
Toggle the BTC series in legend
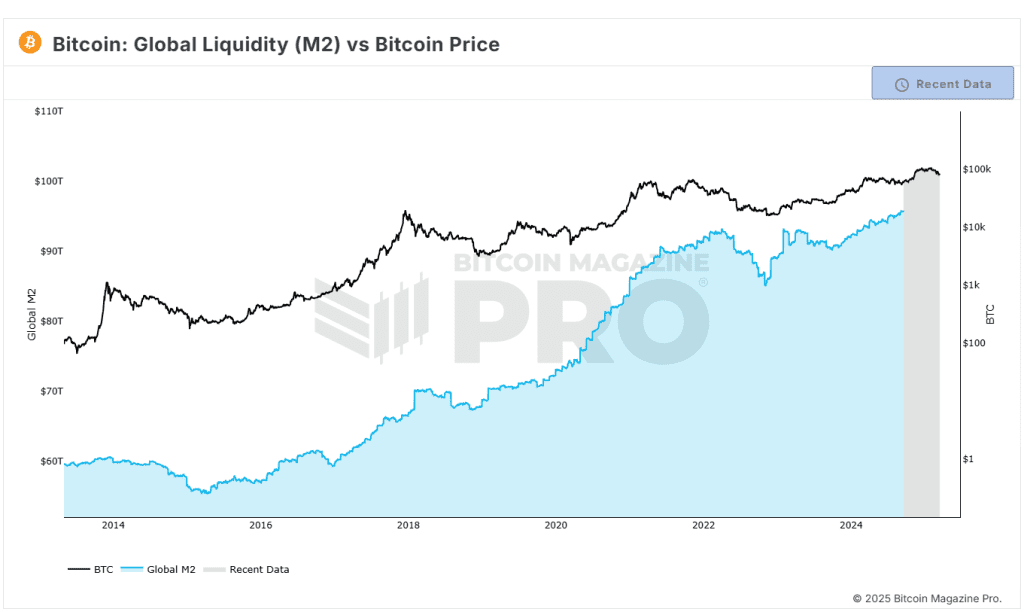tap(90, 569)
